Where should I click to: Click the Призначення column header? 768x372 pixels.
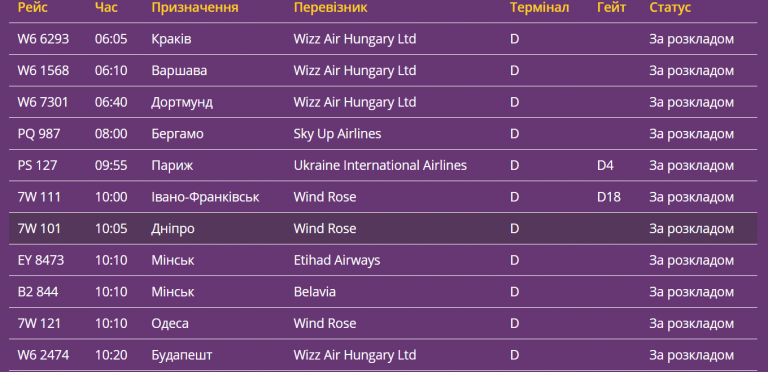[195, 7]
